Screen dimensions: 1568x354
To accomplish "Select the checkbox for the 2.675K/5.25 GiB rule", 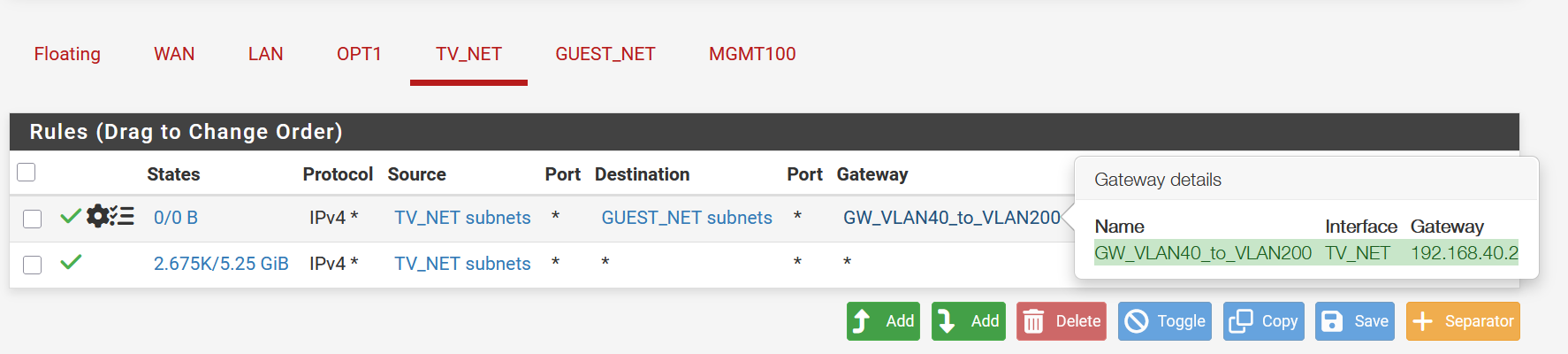I will click(33, 265).
